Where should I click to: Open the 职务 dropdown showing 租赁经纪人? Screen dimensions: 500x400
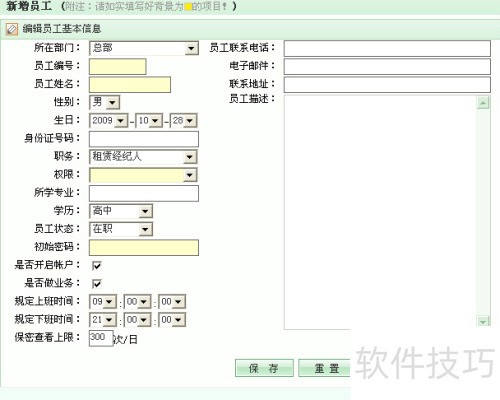(x=143, y=157)
